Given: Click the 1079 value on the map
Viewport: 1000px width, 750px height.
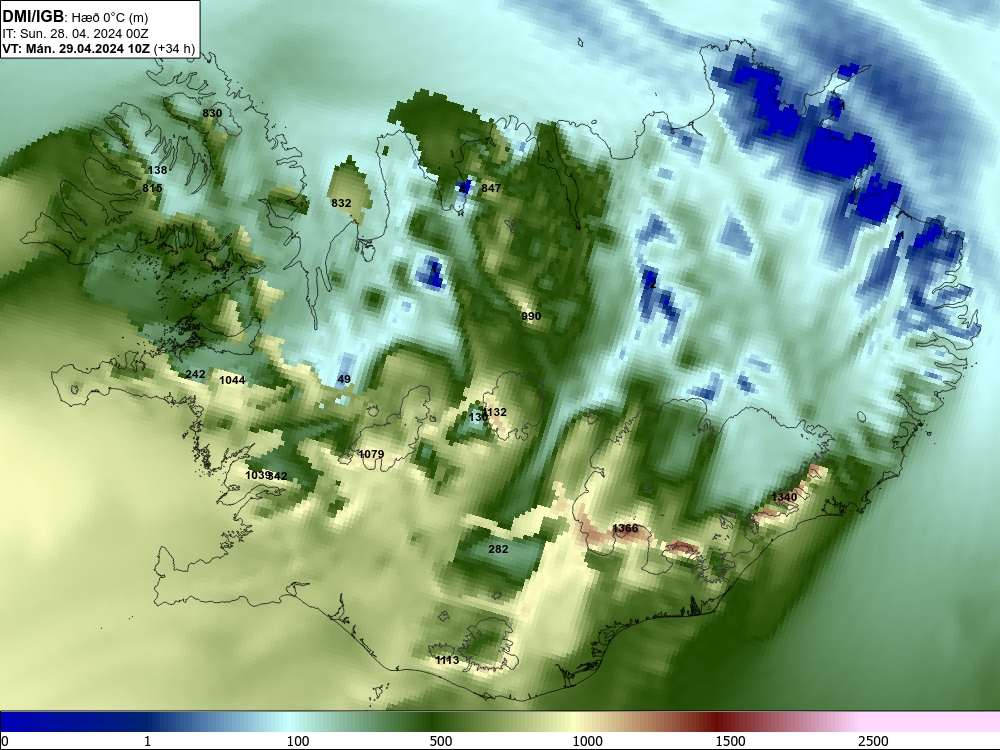Looking at the screenshot, I should point(371,454).
